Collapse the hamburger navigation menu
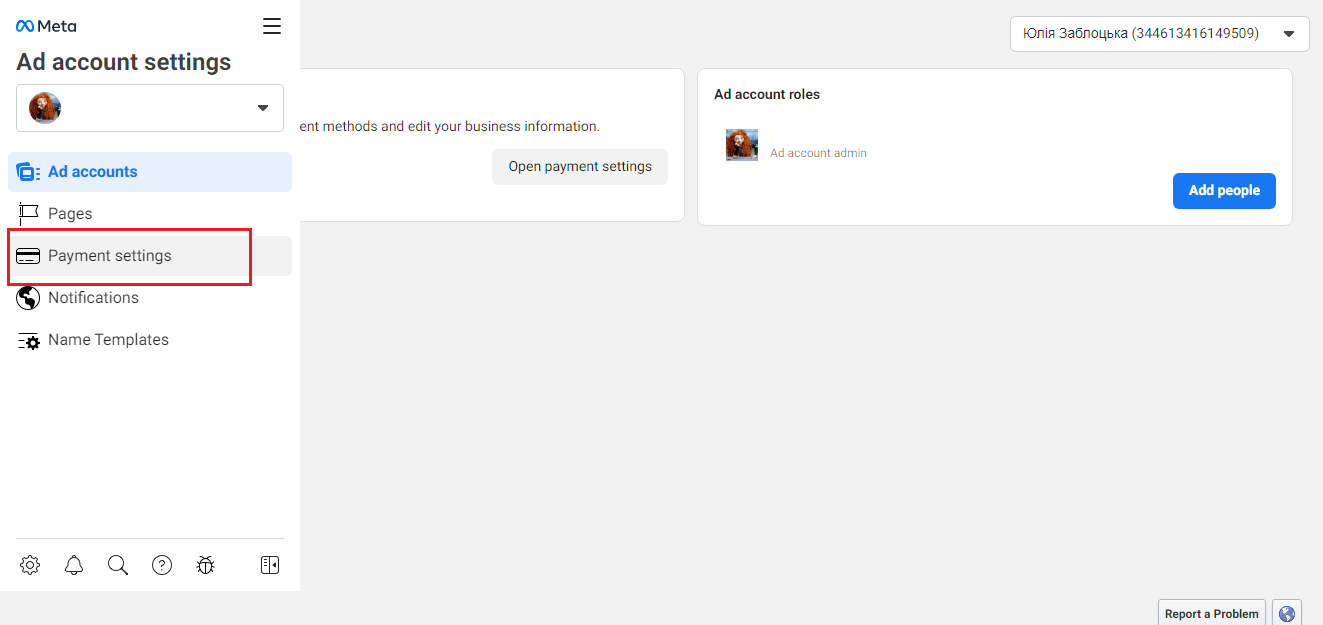The height and width of the screenshot is (625, 1323). (272, 26)
